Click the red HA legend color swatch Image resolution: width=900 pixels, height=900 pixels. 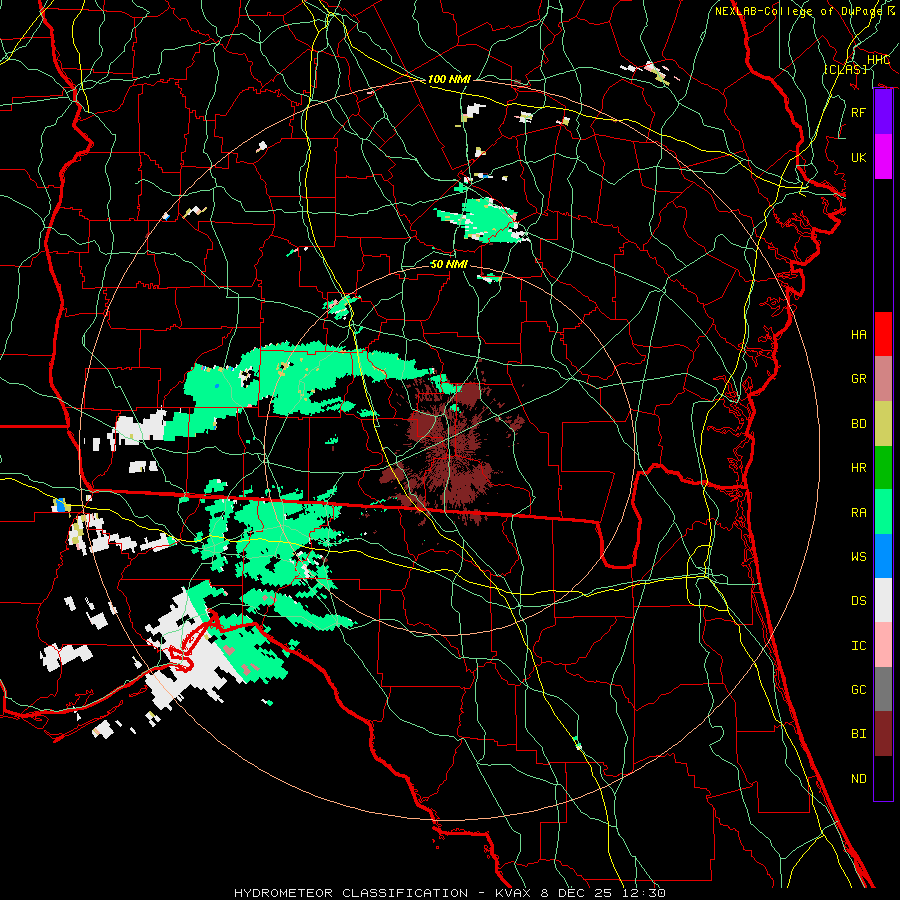[x=883, y=334]
